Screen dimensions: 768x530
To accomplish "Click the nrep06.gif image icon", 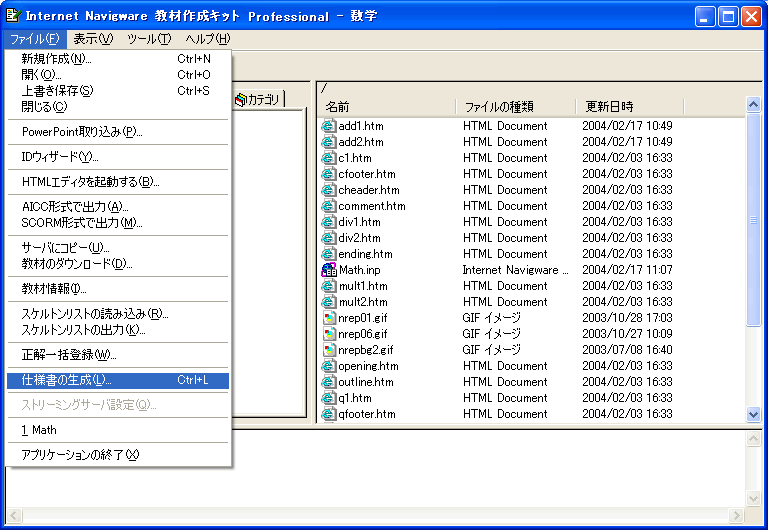I will [x=329, y=334].
